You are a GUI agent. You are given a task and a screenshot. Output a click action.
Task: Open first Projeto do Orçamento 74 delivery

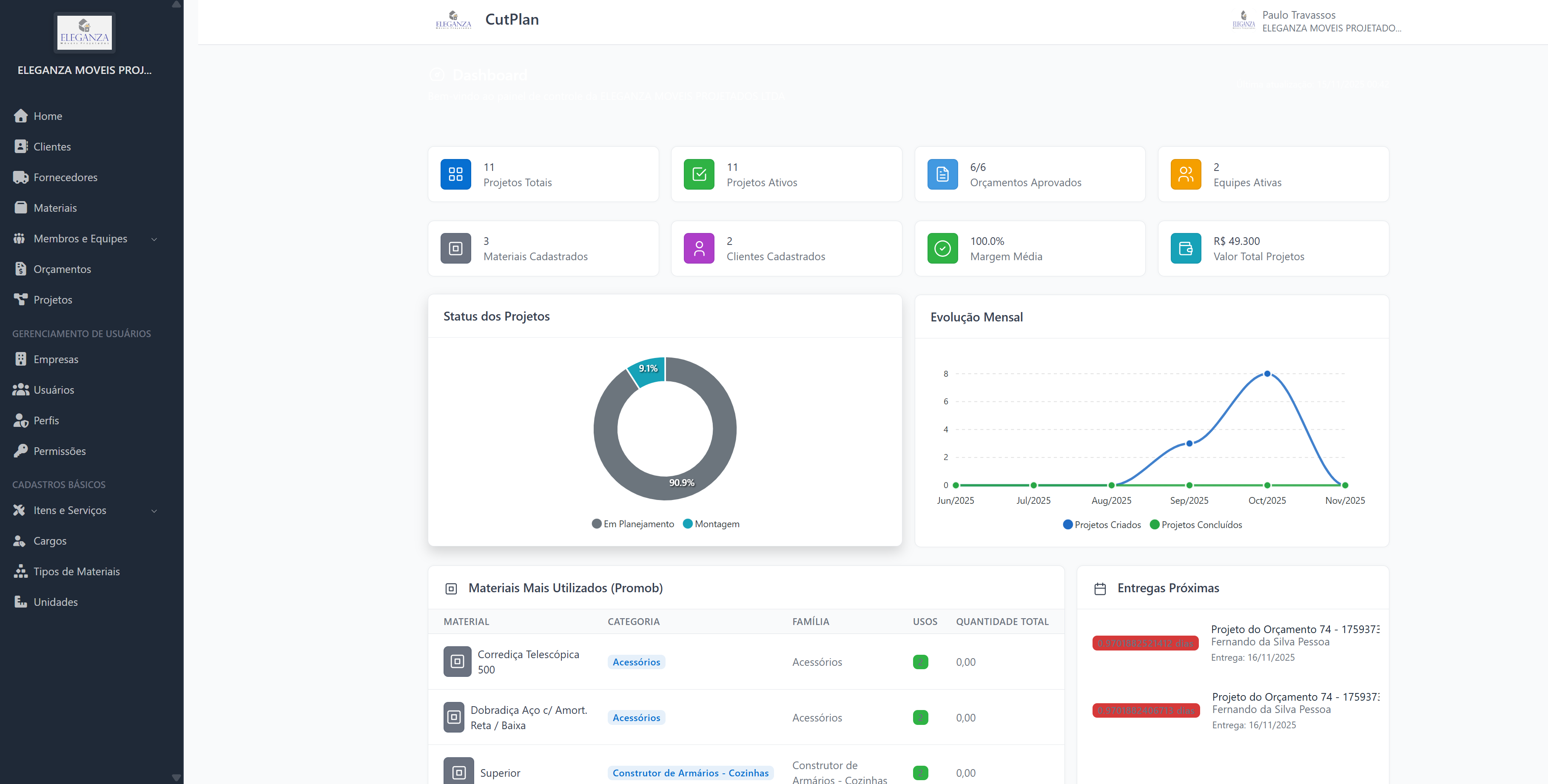click(x=1295, y=629)
